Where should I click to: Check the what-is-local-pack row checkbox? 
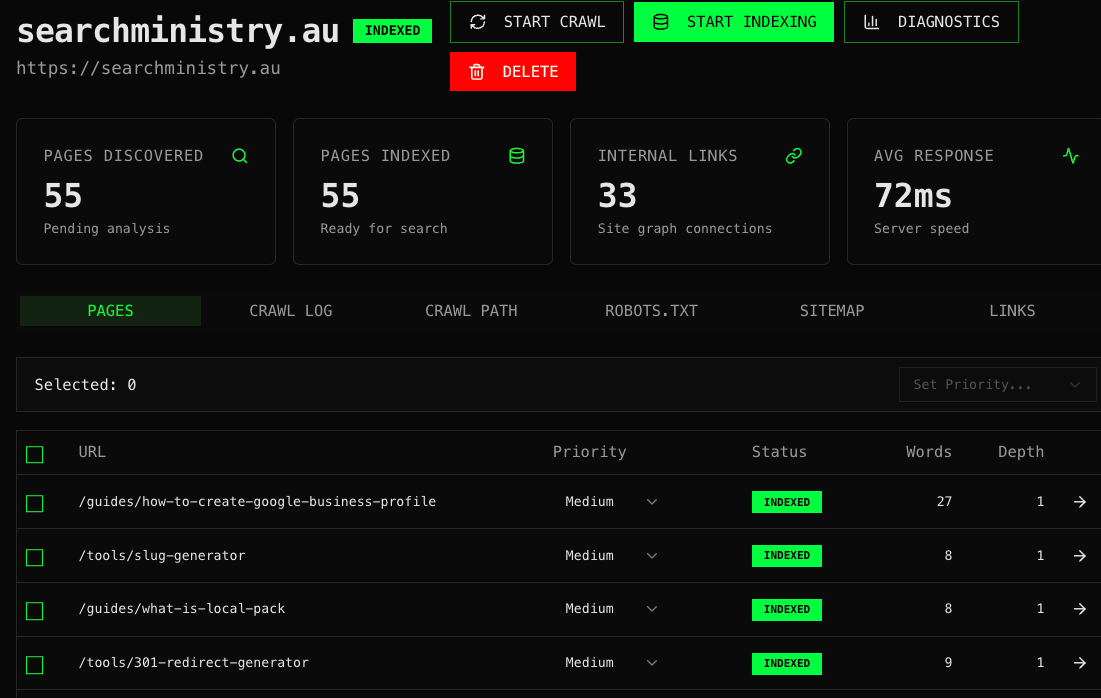[x=34, y=611]
